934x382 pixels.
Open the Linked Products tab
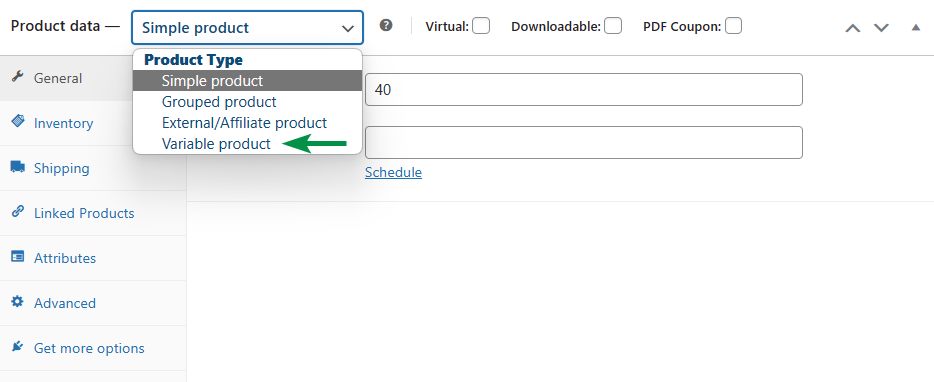click(x=93, y=213)
